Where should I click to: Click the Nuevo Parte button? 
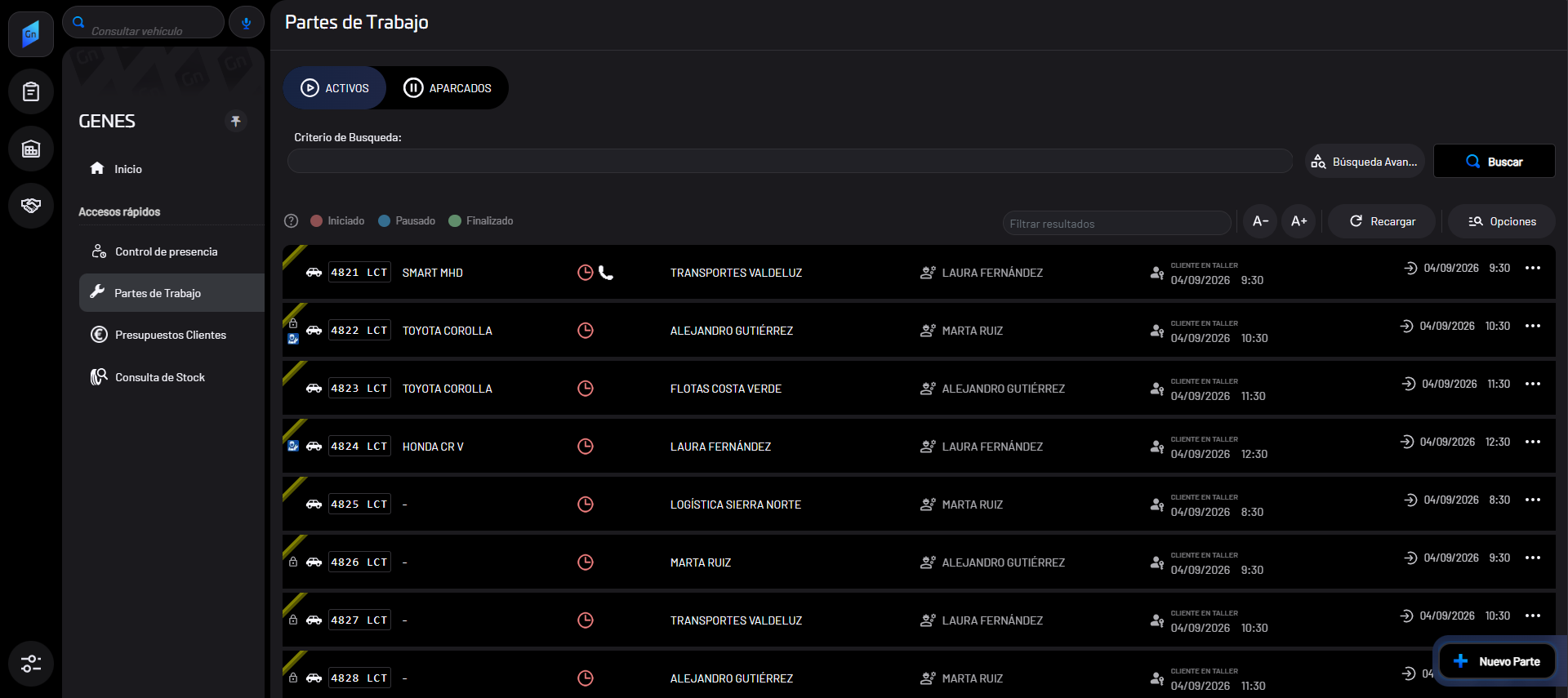(x=1497, y=661)
